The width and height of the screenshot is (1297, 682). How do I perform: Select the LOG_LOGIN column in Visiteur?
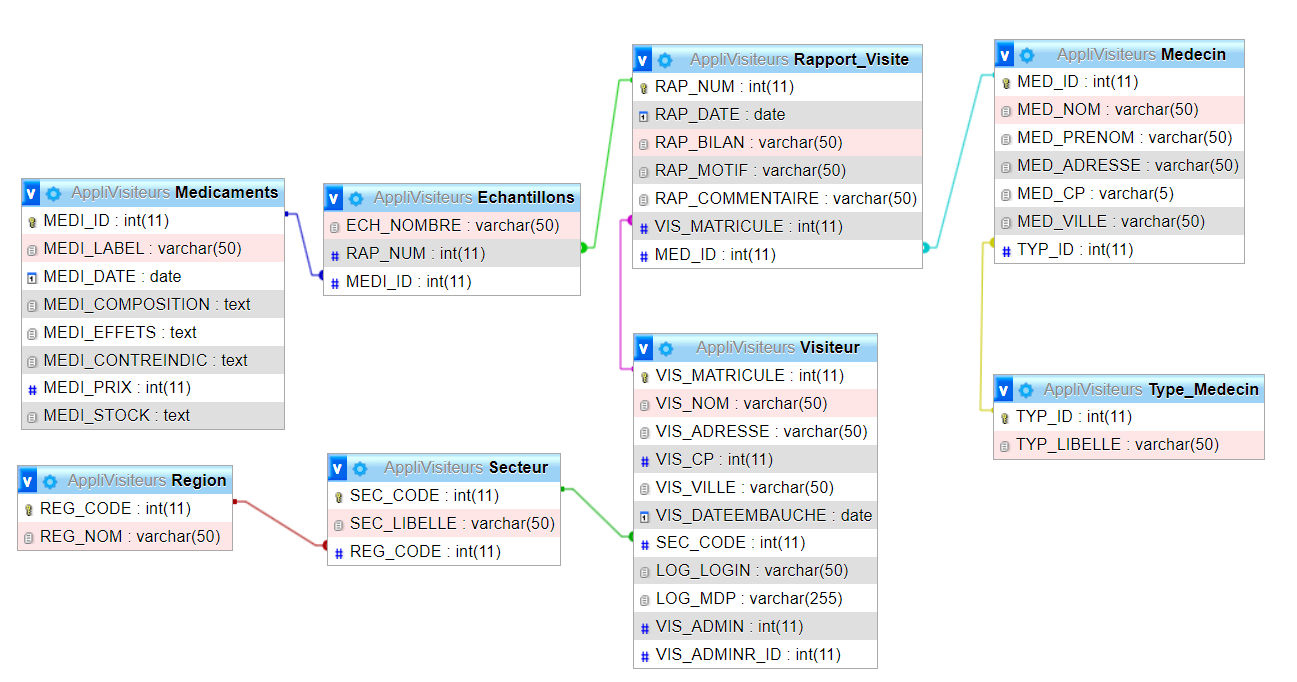(751, 571)
